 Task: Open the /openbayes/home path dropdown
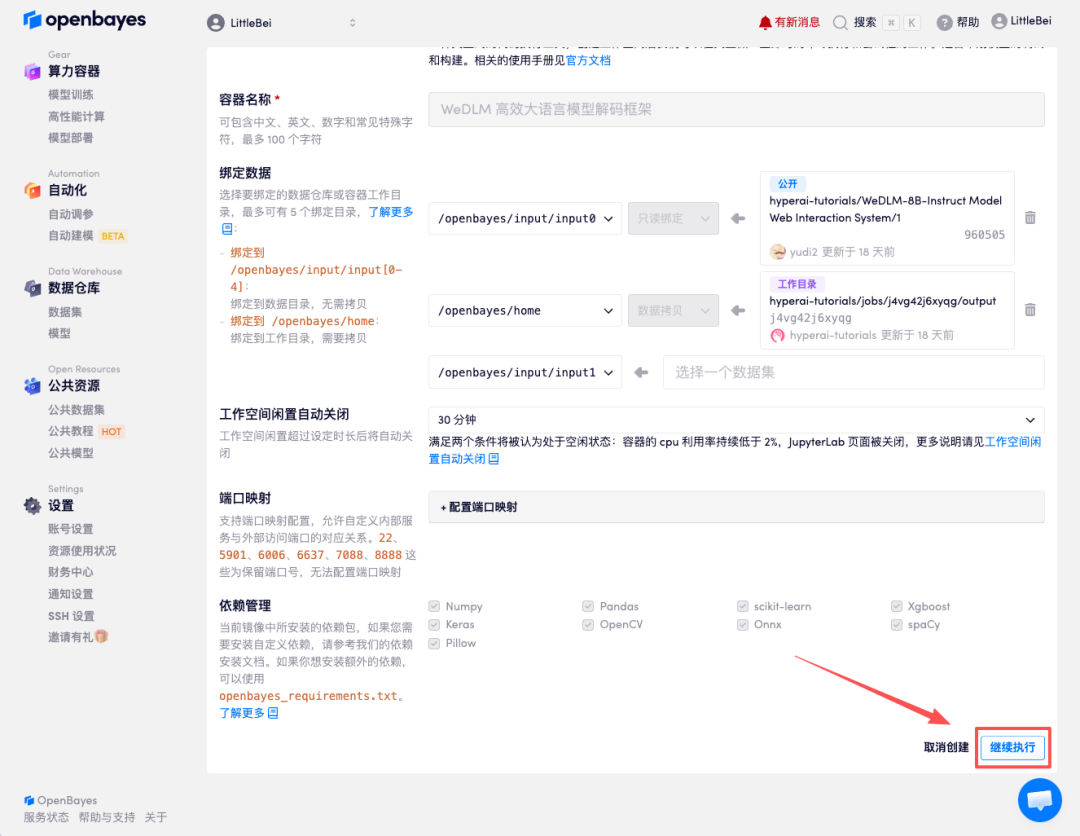[x=525, y=311]
